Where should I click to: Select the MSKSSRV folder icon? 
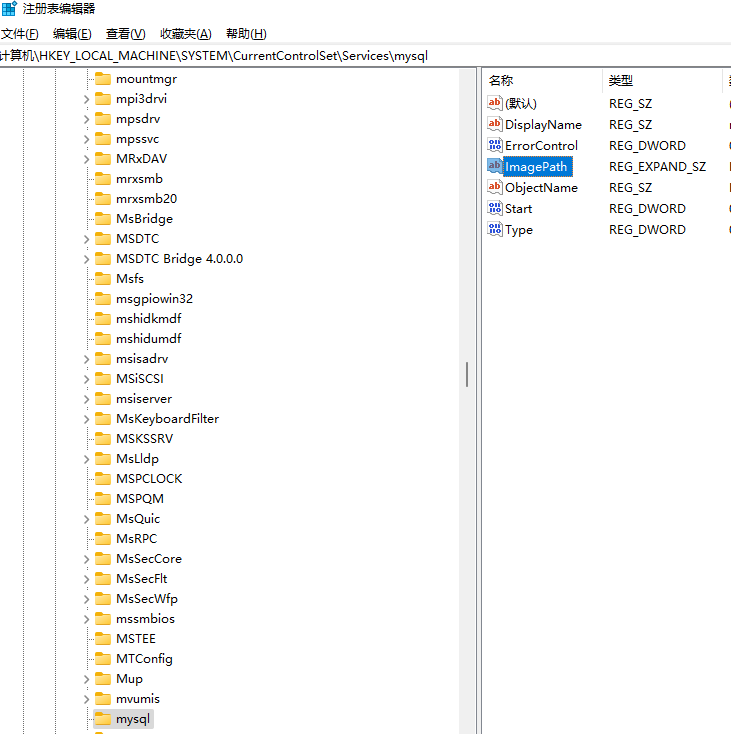(102, 439)
